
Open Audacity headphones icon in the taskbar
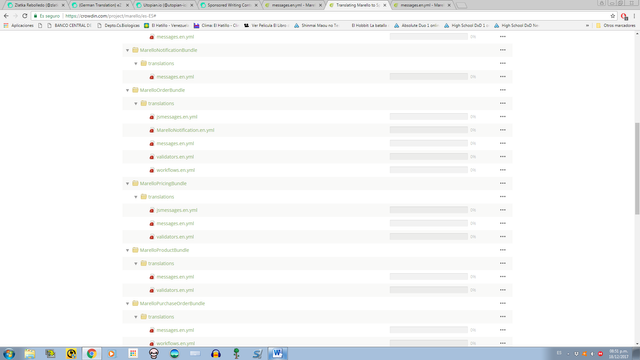pos(216,353)
